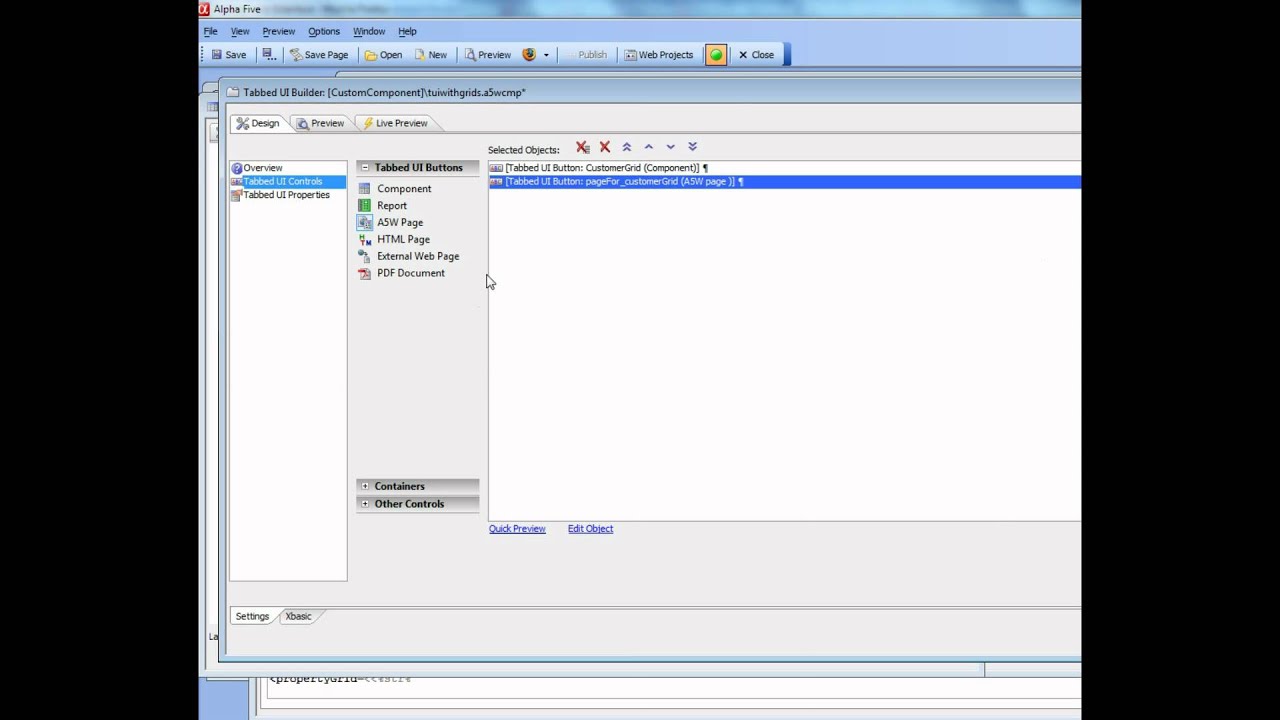
Task: Add an External Web Page control
Action: 409,257
